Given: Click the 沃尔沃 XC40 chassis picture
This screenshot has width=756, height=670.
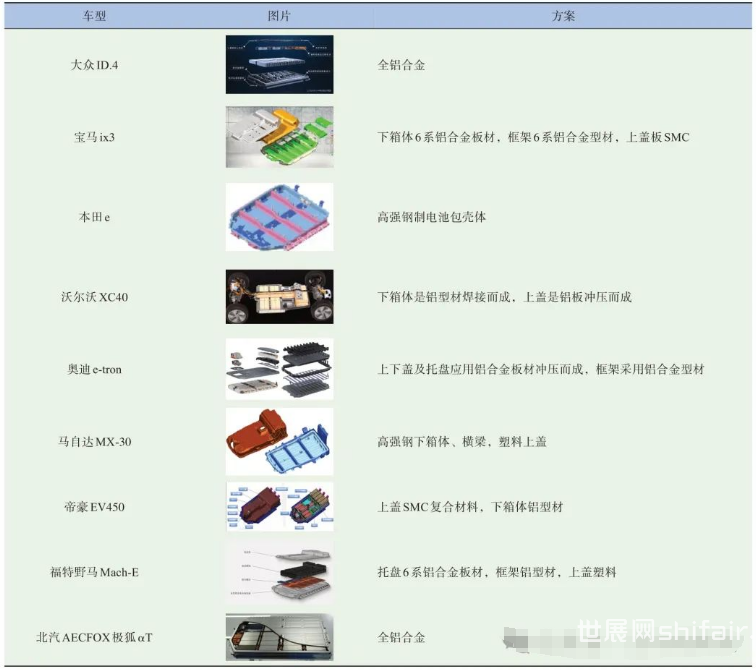Looking at the screenshot, I should [x=279, y=297].
